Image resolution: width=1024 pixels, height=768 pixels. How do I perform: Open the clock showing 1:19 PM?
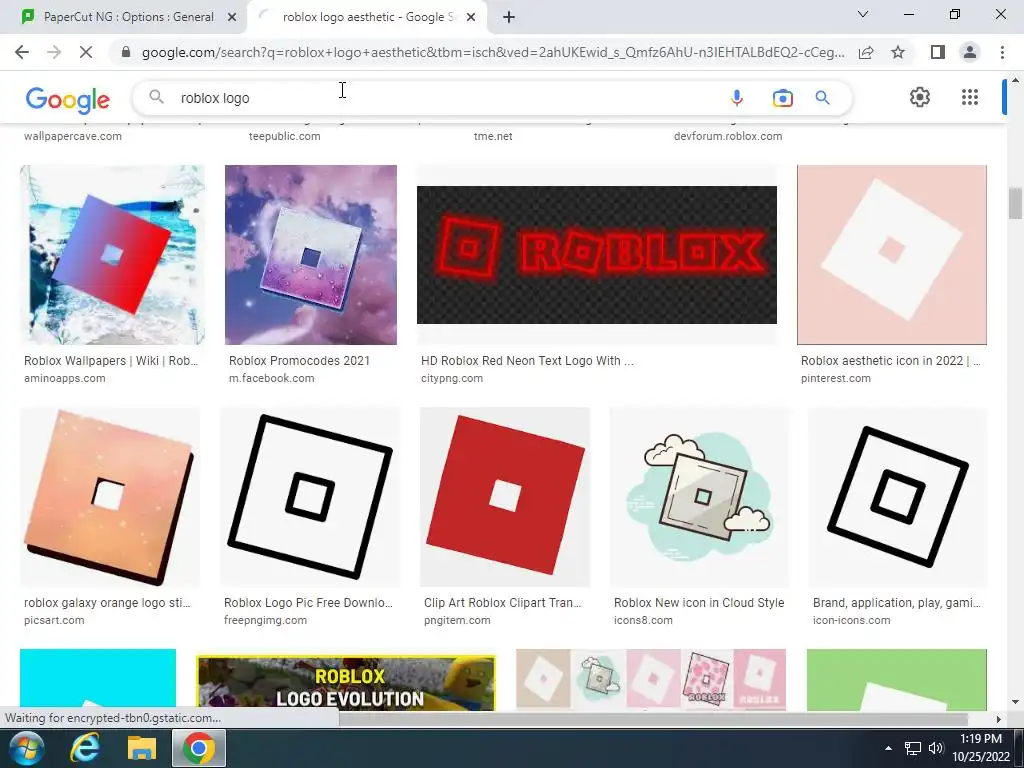980,748
